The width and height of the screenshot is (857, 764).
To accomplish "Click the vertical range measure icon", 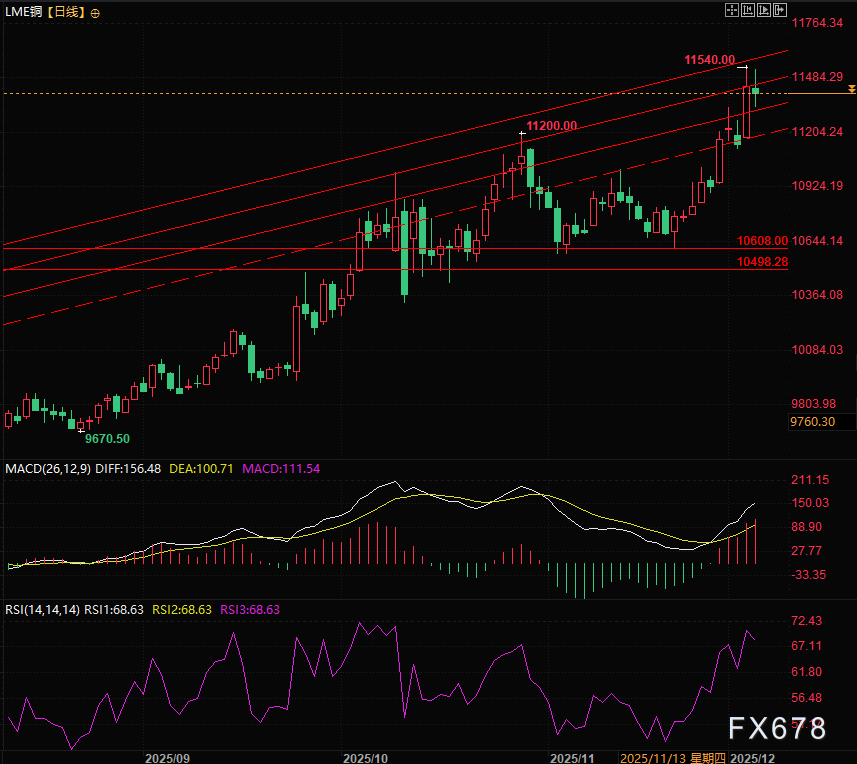I will [x=748, y=9].
